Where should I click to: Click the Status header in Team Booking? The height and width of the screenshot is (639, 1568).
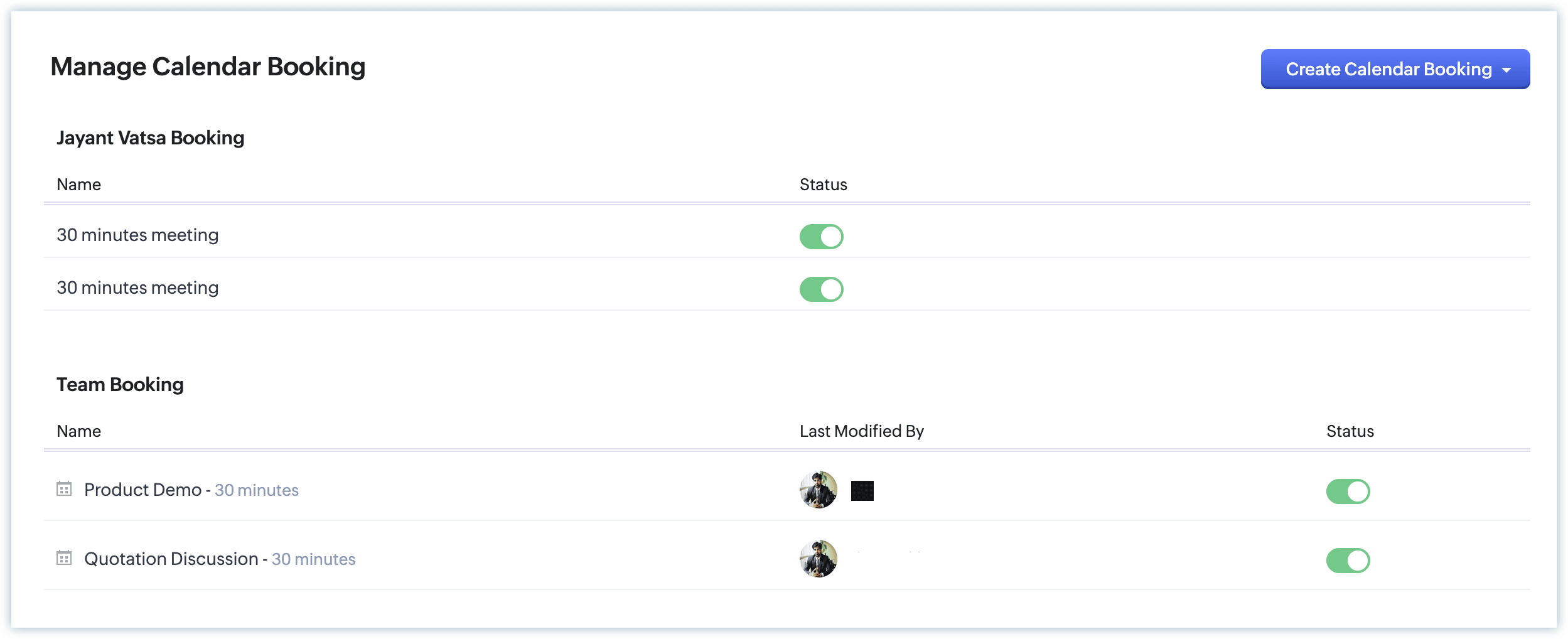point(1350,431)
